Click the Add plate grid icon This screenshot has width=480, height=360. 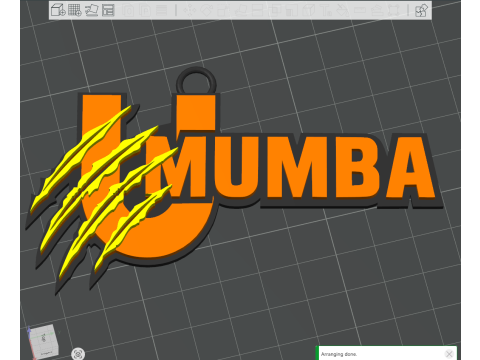[x=75, y=10]
